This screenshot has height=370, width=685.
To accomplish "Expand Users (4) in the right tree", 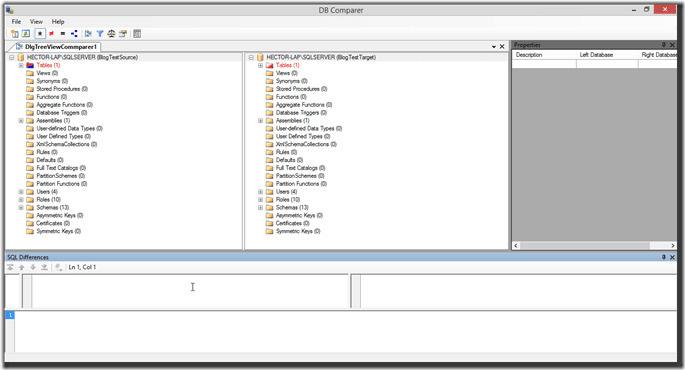I will point(260,192).
